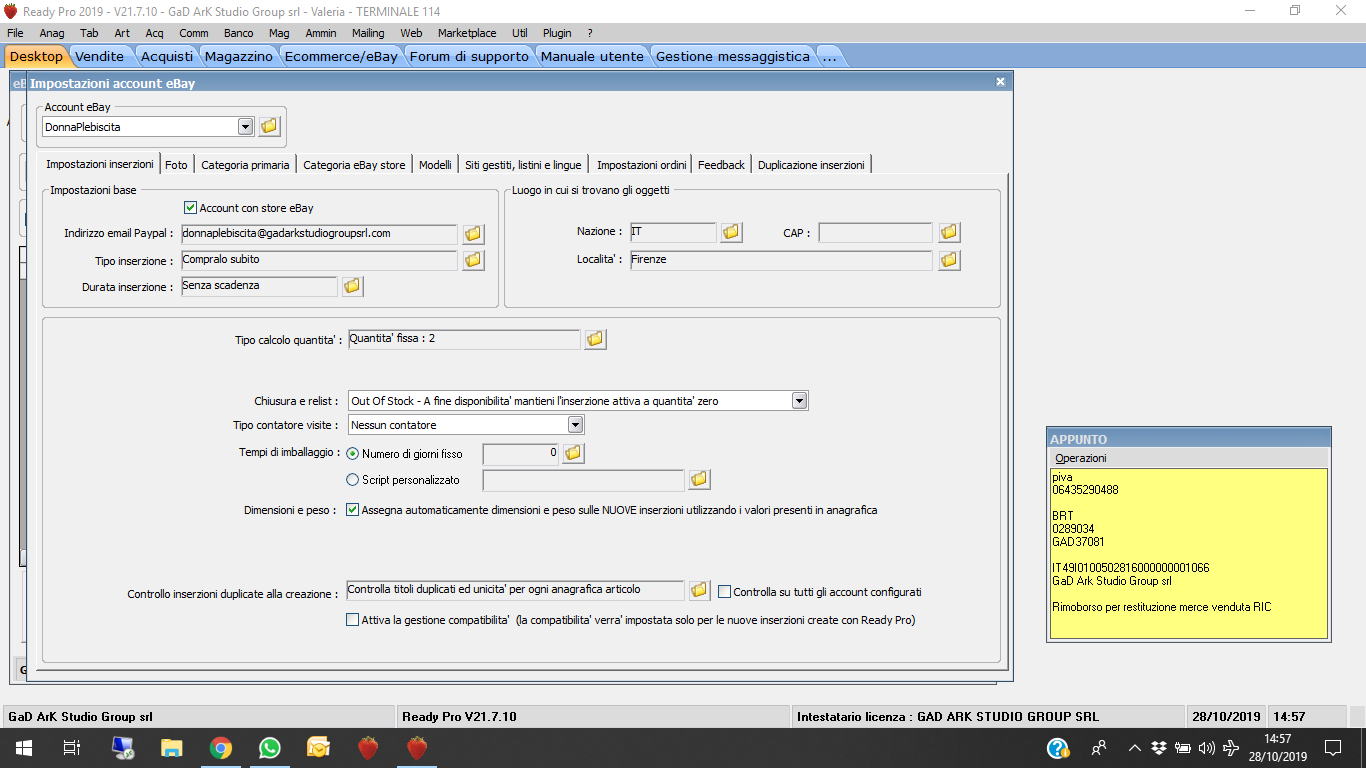This screenshot has width=1366, height=768.
Task: Open help question mark icon in system tray
Action: click(1058, 748)
